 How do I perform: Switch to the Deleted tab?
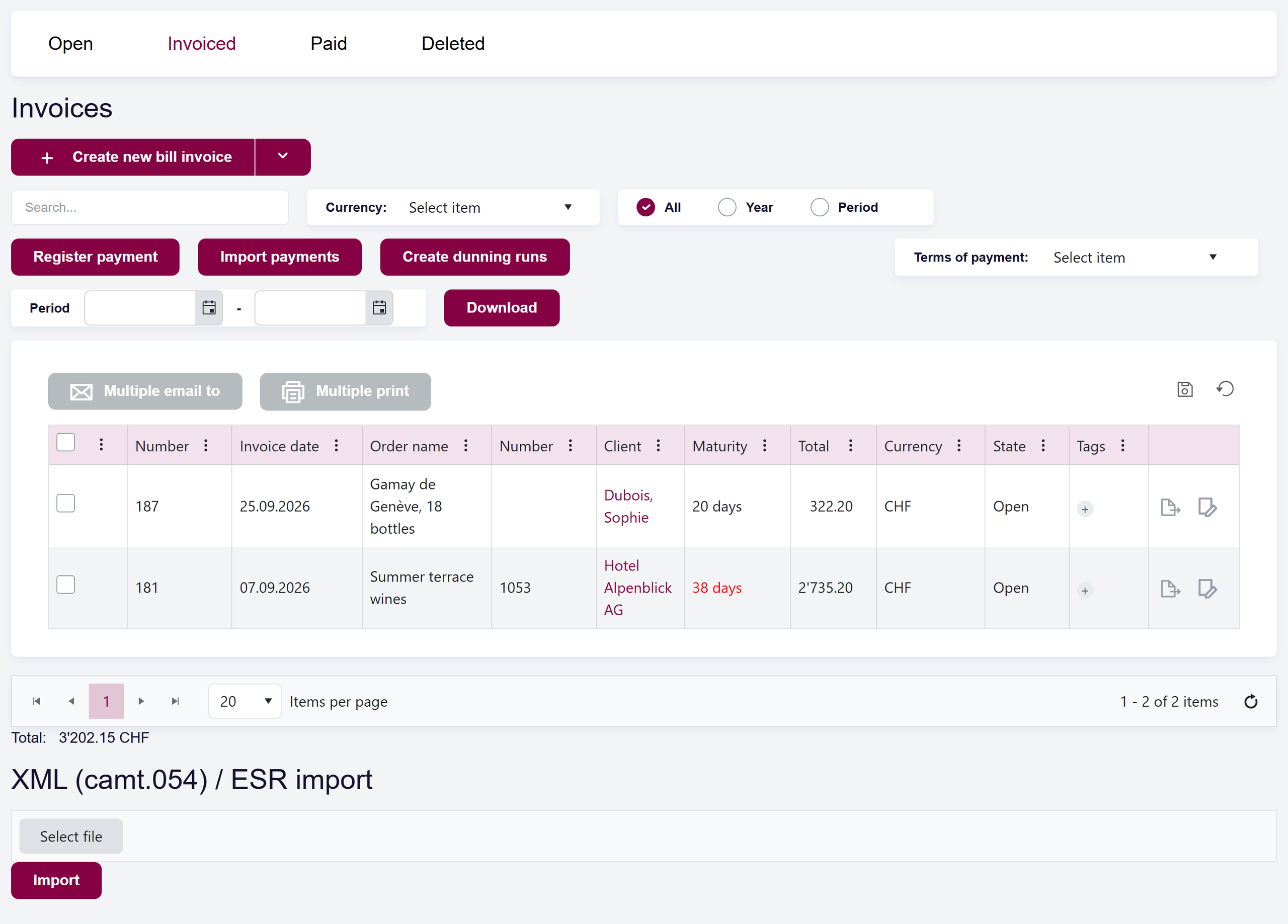tap(453, 44)
